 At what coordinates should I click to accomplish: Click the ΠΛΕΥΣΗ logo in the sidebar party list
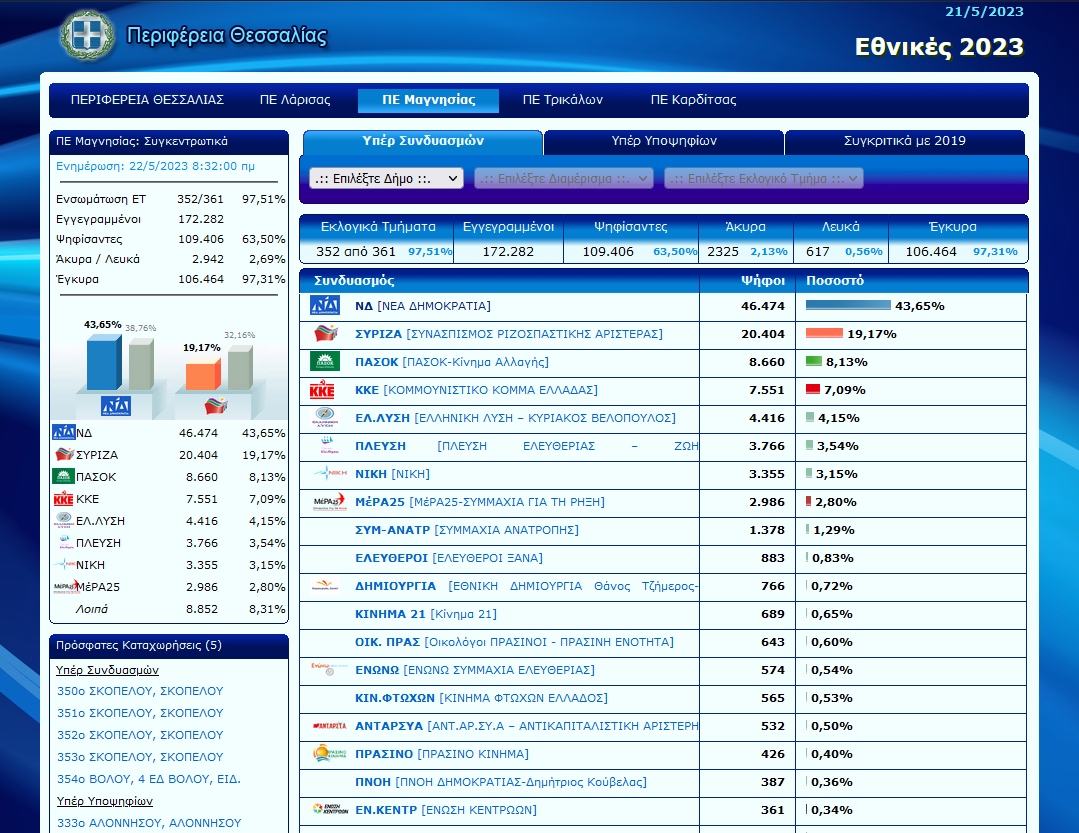(66, 543)
